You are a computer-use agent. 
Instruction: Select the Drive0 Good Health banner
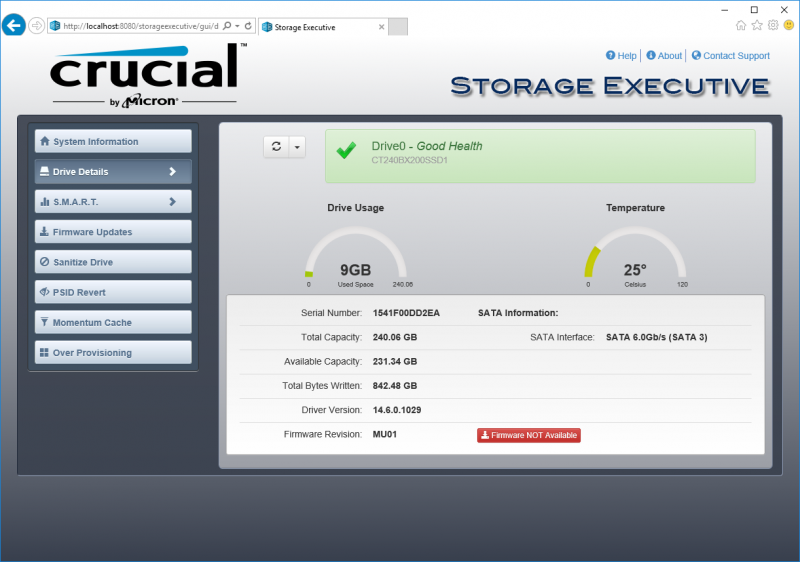point(540,156)
